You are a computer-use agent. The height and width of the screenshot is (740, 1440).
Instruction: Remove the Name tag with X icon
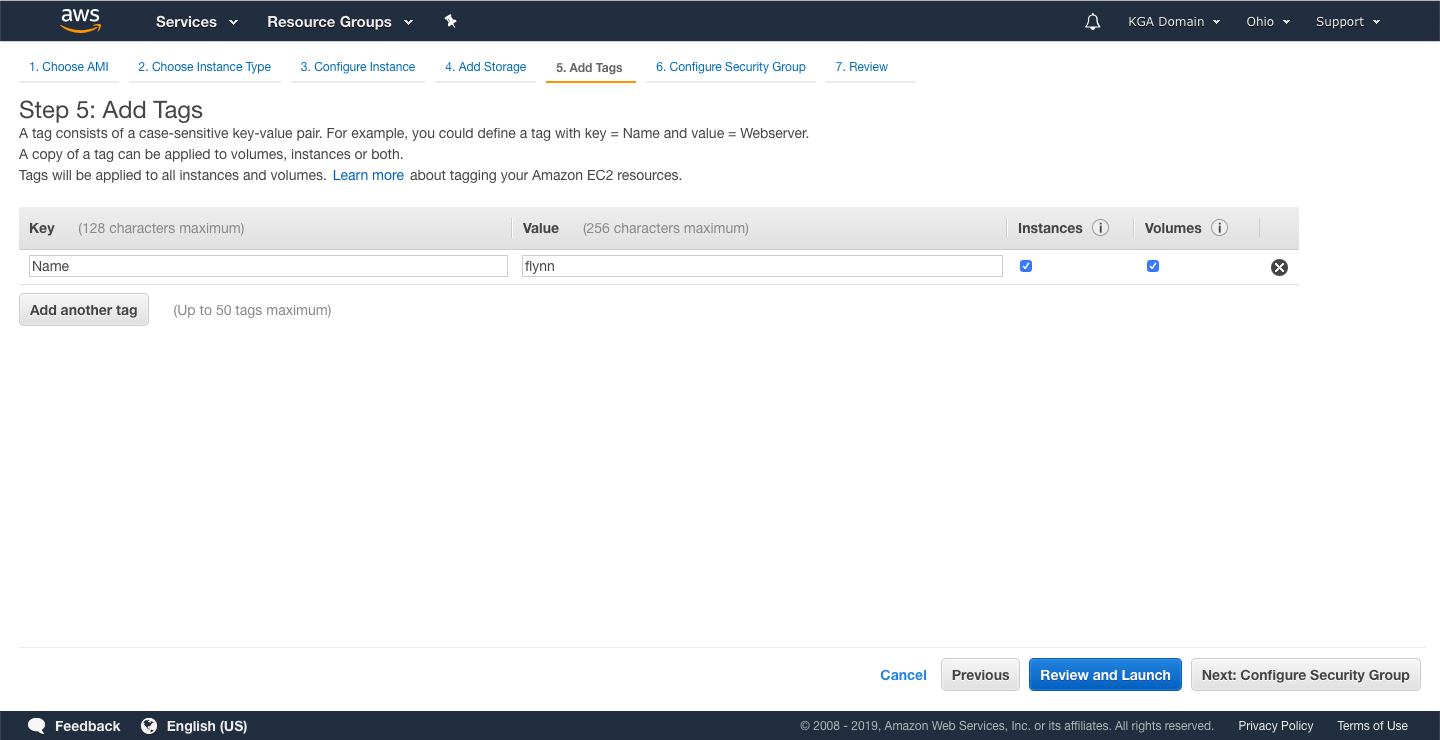(1279, 267)
